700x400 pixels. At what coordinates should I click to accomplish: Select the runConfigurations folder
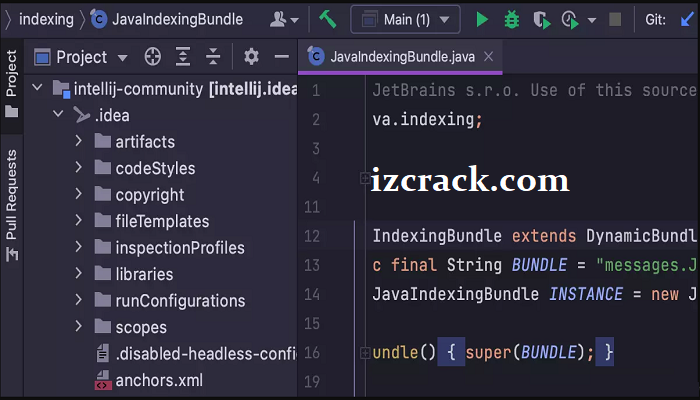[161, 301]
